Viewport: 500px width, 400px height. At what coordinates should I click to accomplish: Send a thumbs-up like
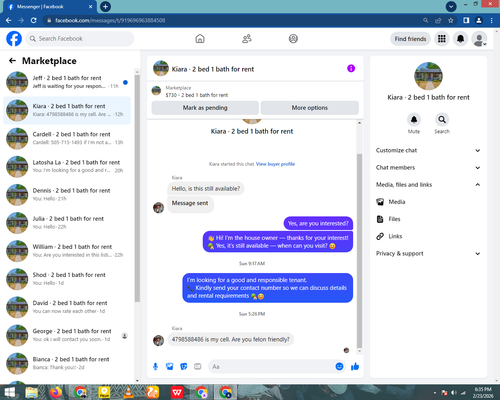tap(355, 367)
